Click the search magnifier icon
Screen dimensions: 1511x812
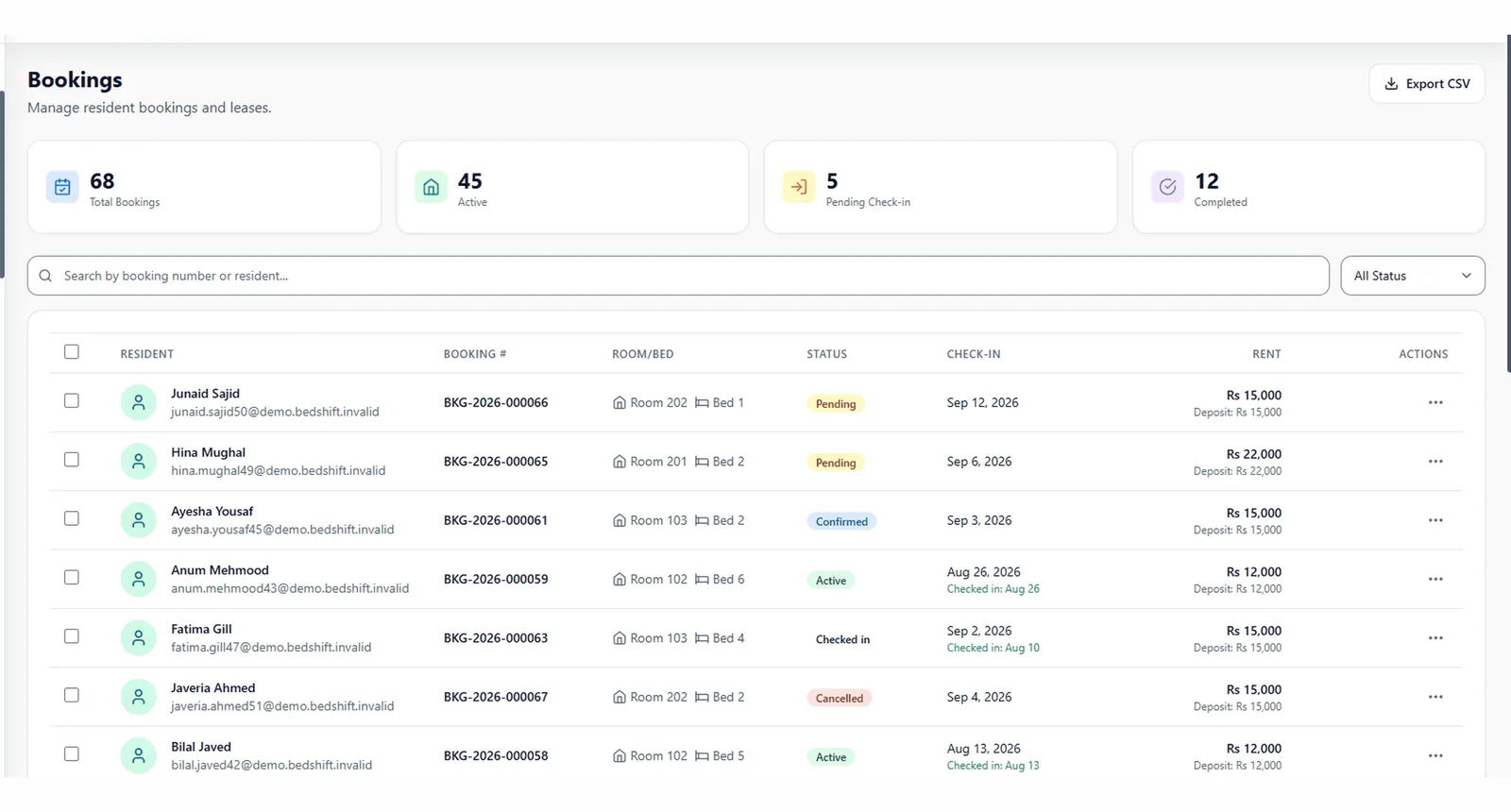pos(45,276)
